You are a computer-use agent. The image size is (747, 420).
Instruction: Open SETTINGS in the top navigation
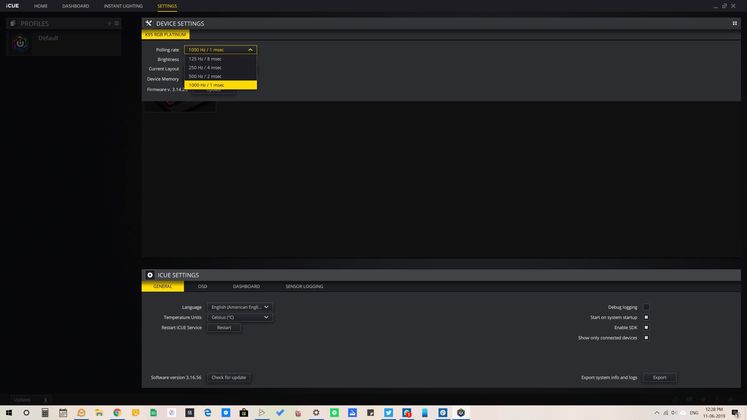click(x=167, y=6)
